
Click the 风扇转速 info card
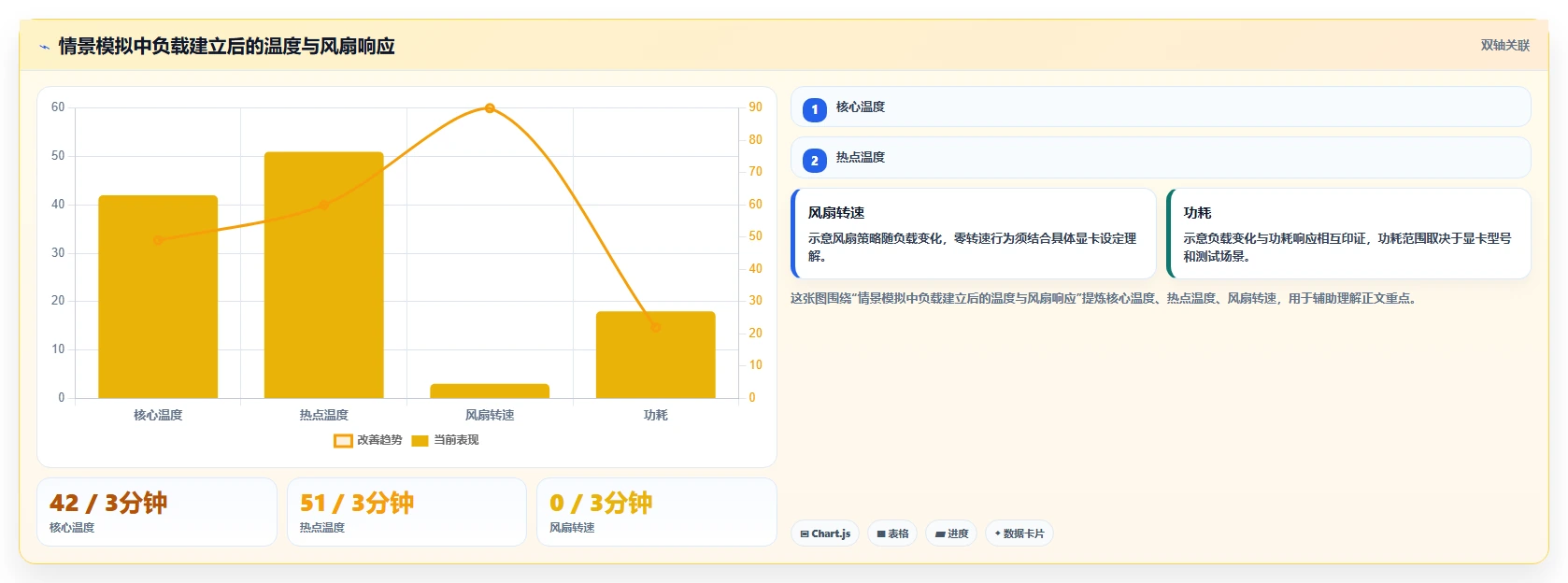(974, 234)
